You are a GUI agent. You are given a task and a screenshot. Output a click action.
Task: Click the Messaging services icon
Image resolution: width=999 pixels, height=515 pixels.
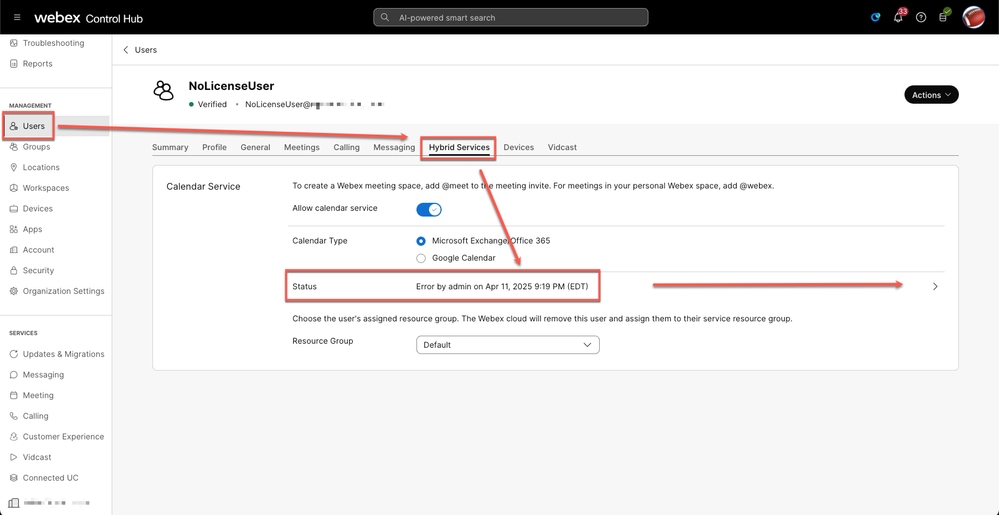coord(13,375)
